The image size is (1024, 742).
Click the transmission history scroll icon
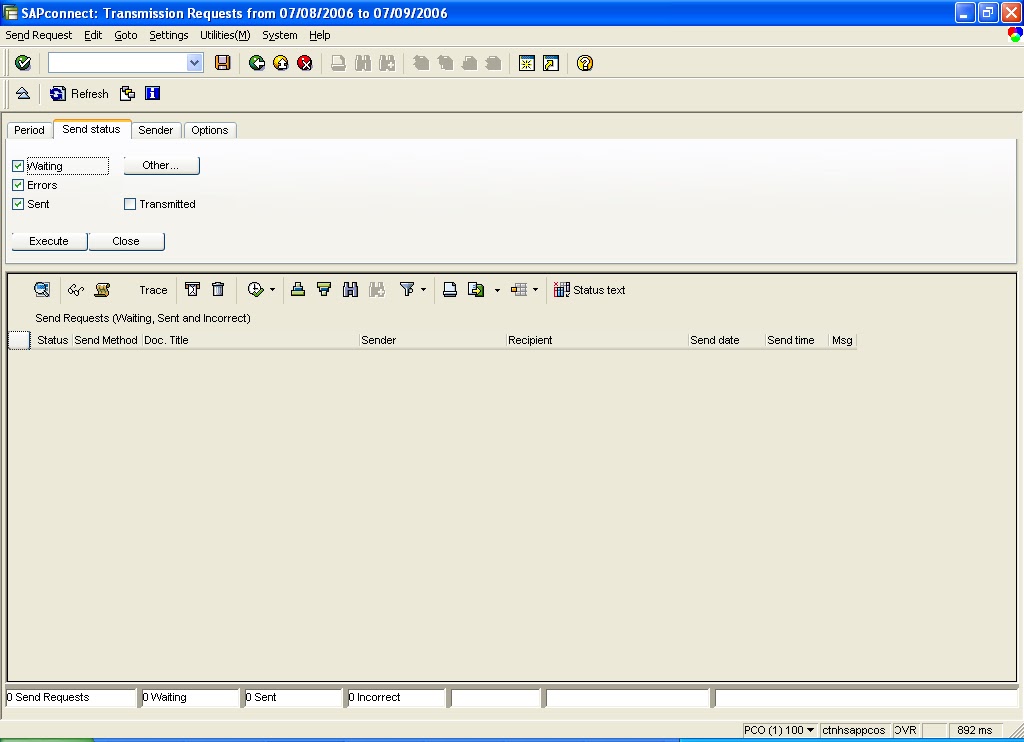(102, 289)
